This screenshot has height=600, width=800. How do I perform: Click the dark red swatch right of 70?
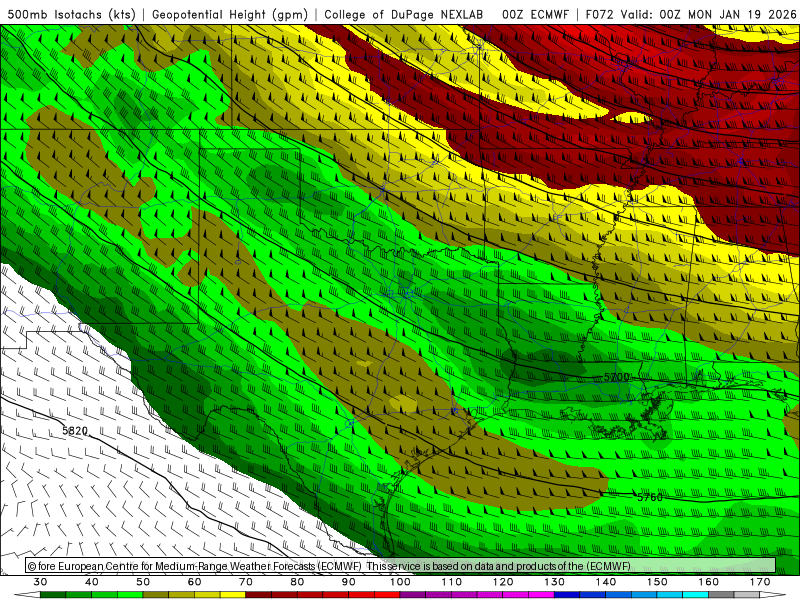(259, 595)
